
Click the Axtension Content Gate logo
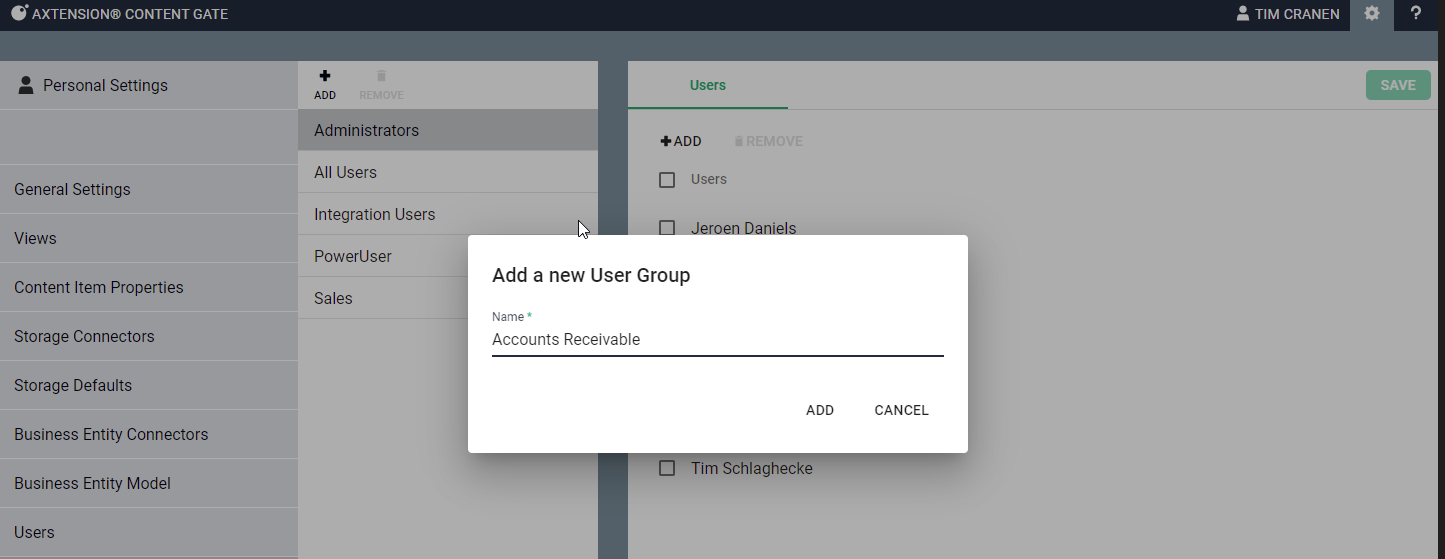pos(19,14)
